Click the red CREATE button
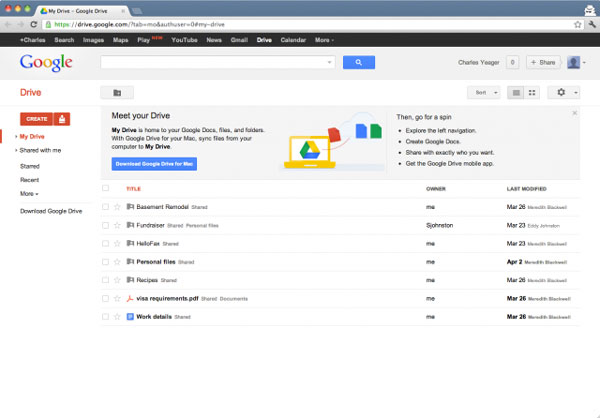Viewport: 600px width, 418px height. pyautogui.click(x=37, y=119)
